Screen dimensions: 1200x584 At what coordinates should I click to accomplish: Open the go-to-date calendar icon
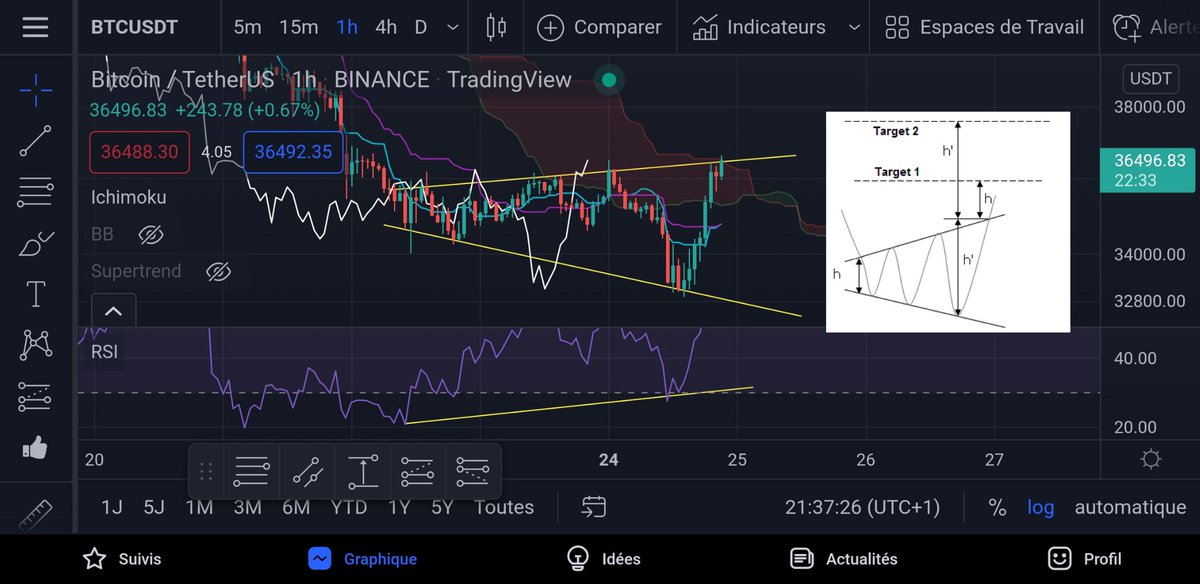(593, 507)
